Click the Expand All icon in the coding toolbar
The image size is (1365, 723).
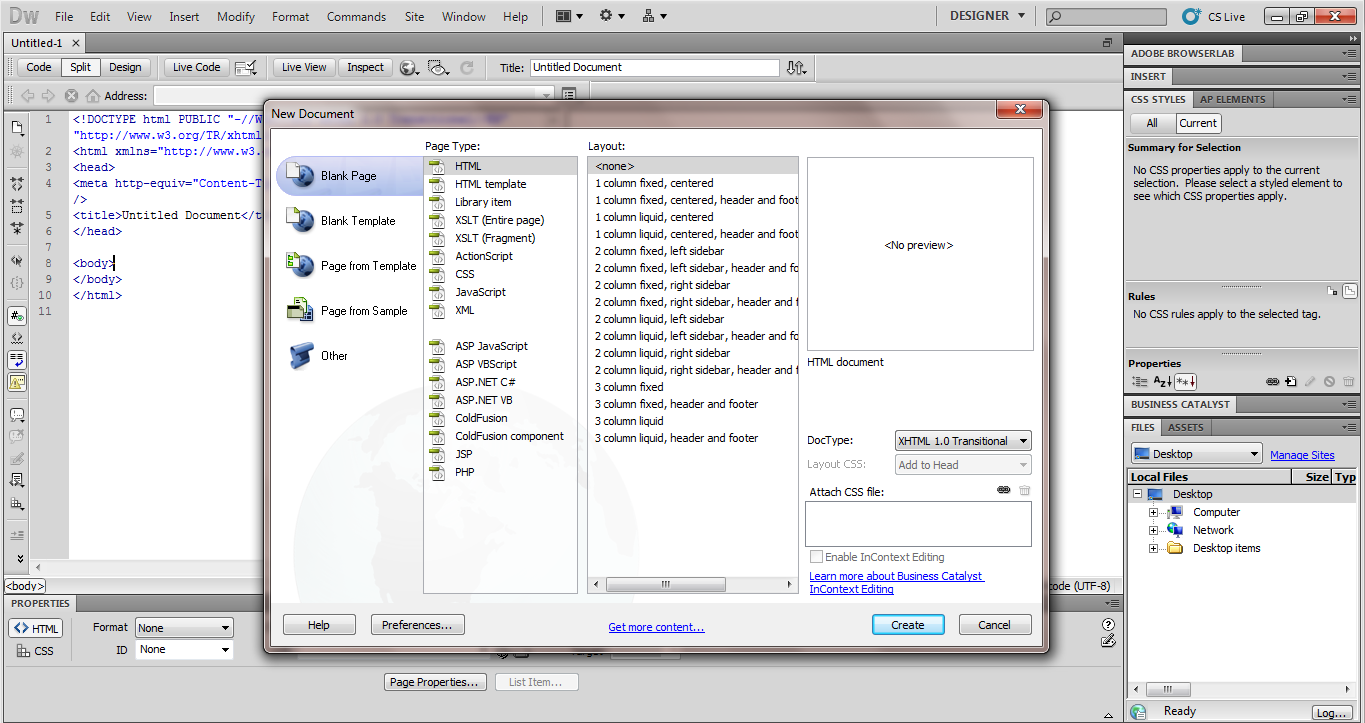point(17,228)
